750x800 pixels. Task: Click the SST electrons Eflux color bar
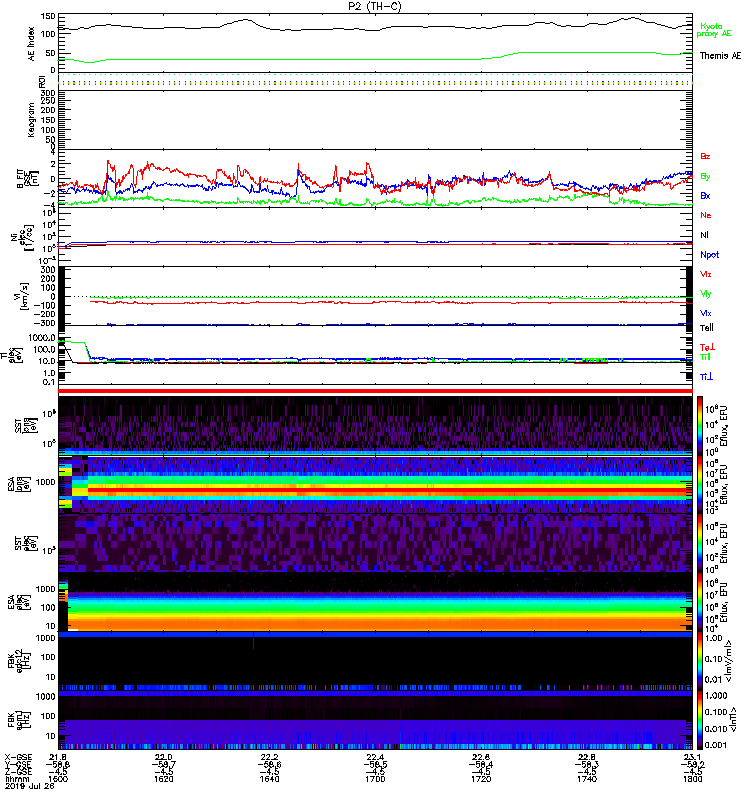(700, 543)
